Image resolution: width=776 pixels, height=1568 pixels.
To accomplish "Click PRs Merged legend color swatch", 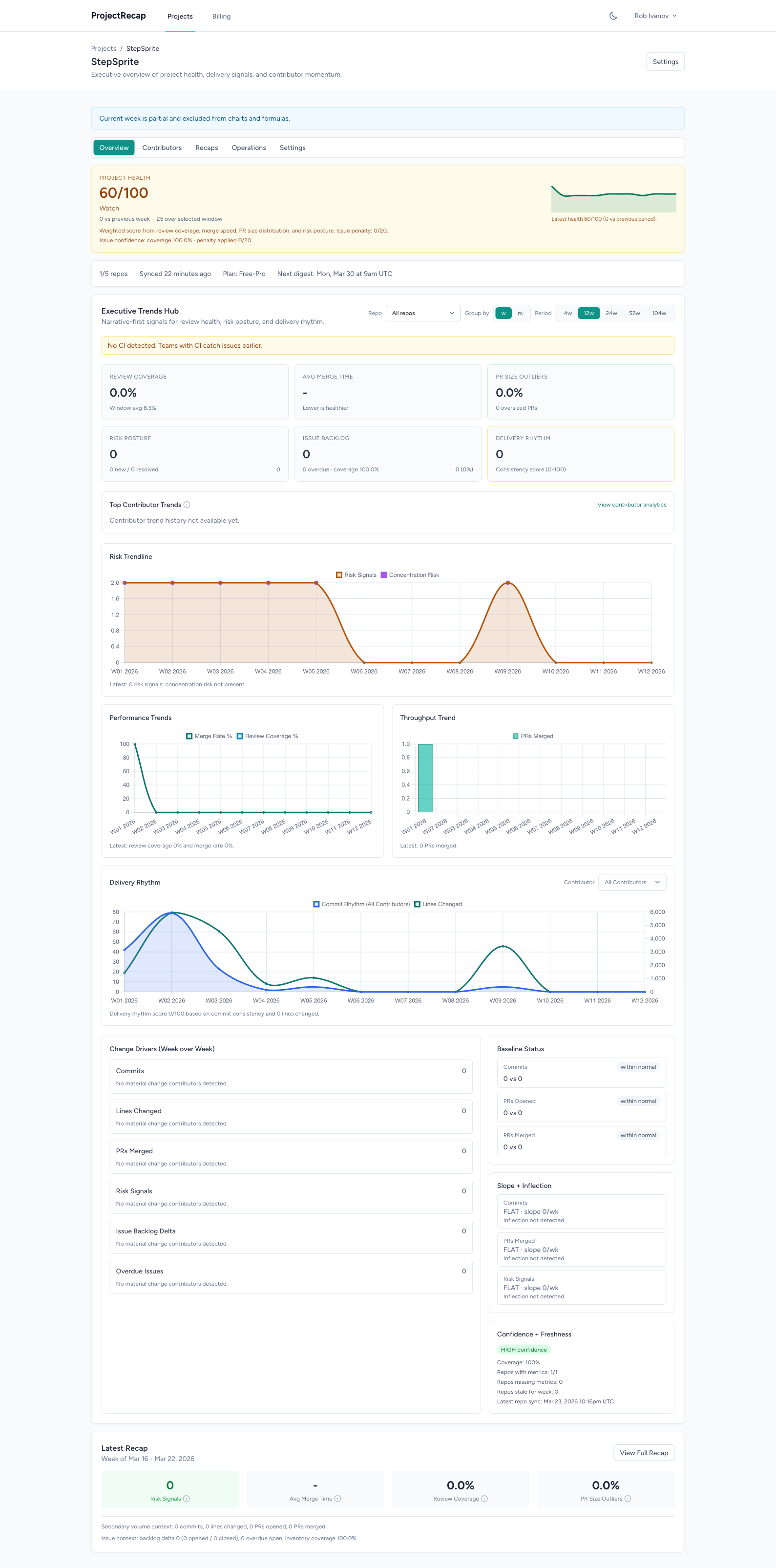I will pyautogui.click(x=516, y=736).
